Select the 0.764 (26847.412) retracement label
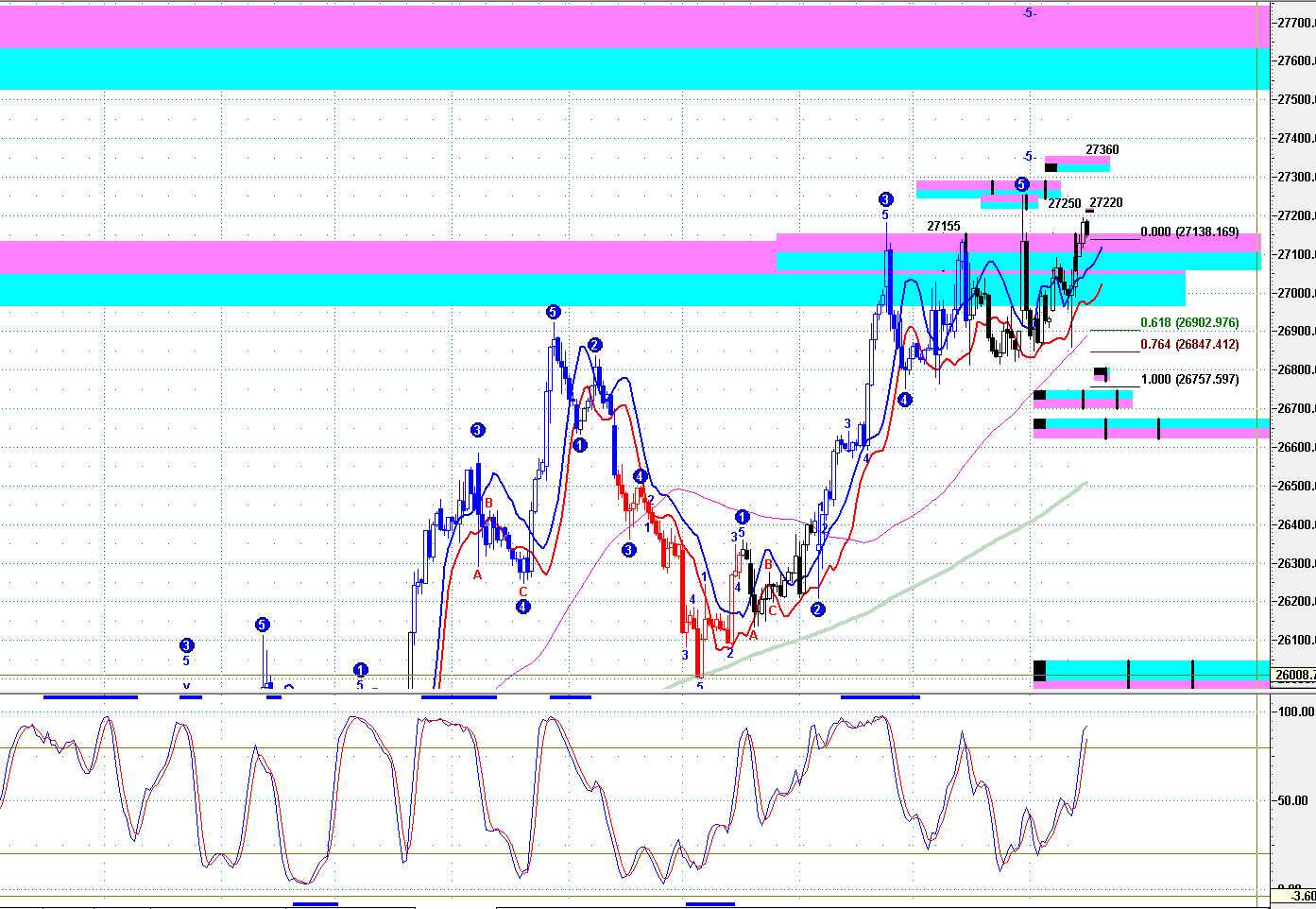Image resolution: width=1316 pixels, height=909 pixels. pos(1188,344)
